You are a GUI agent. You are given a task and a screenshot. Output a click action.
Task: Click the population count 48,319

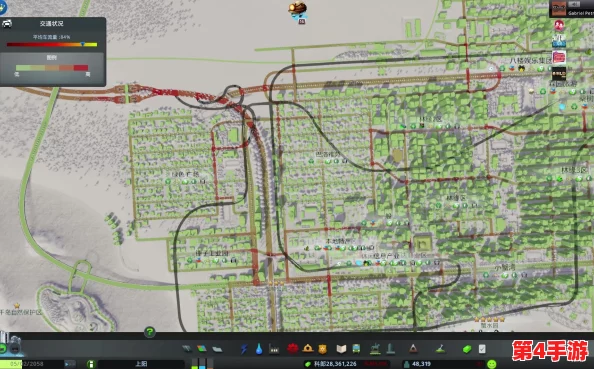(420, 364)
